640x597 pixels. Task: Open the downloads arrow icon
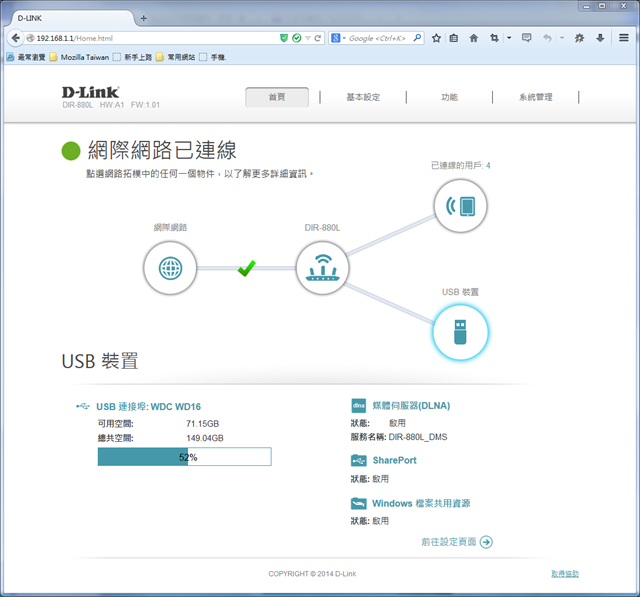[600, 38]
